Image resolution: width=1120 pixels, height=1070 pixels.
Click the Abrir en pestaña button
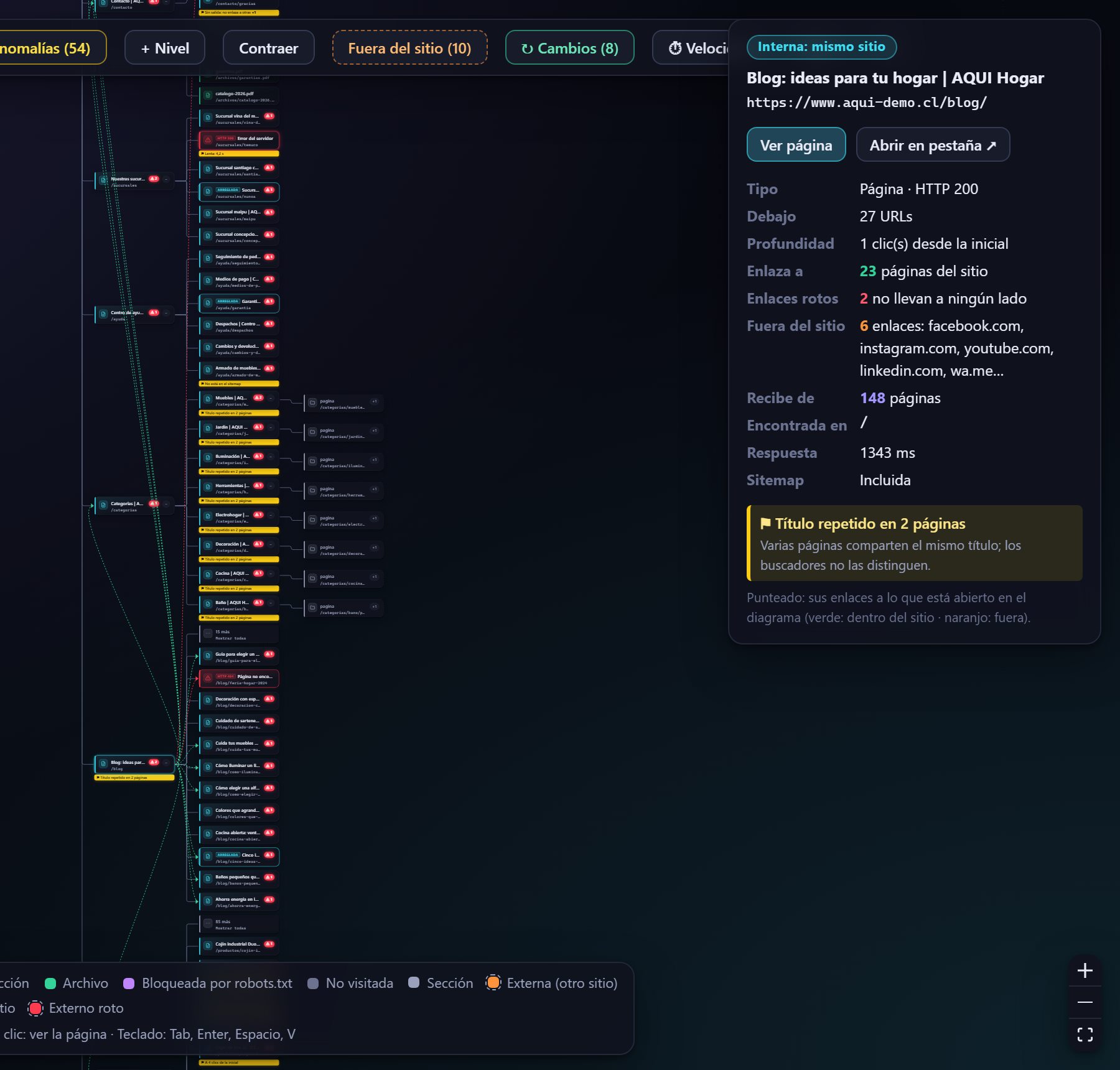pyautogui.click(x=933, y=145)
